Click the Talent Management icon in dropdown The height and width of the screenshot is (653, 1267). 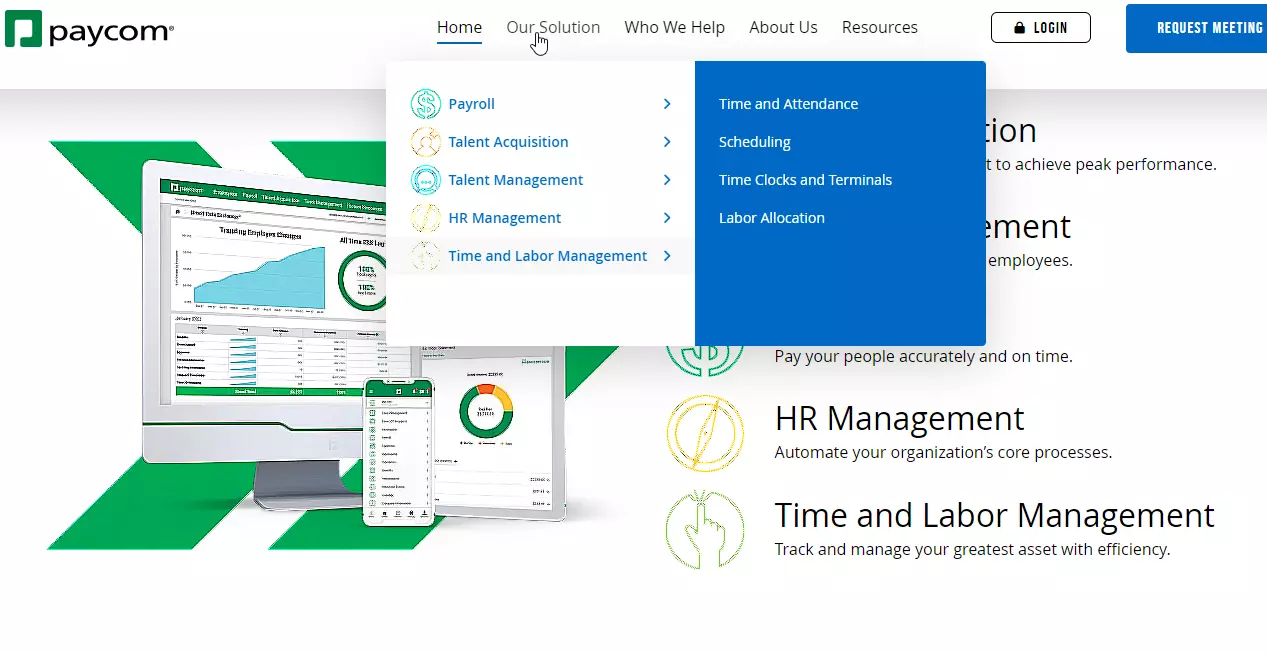tap(425, 180)
